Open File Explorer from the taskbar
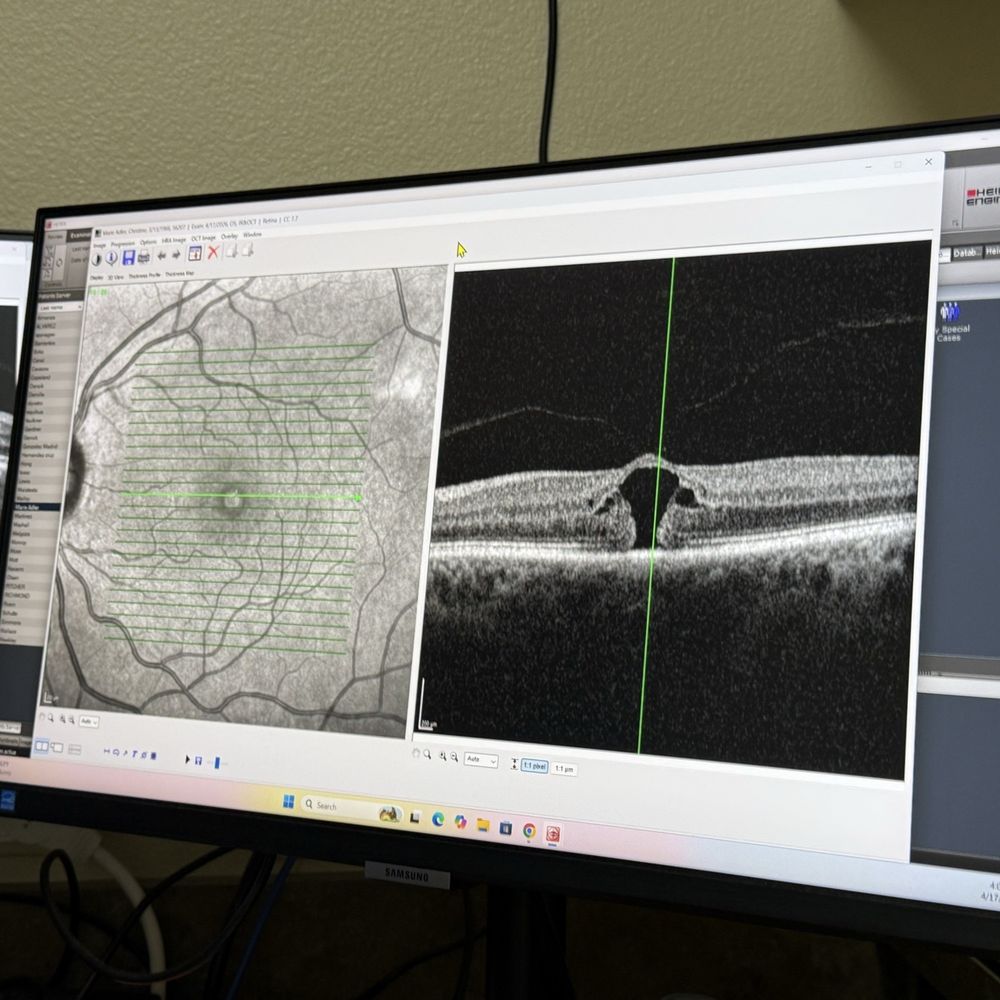The image size is (1000, 1000). [483, 825]
